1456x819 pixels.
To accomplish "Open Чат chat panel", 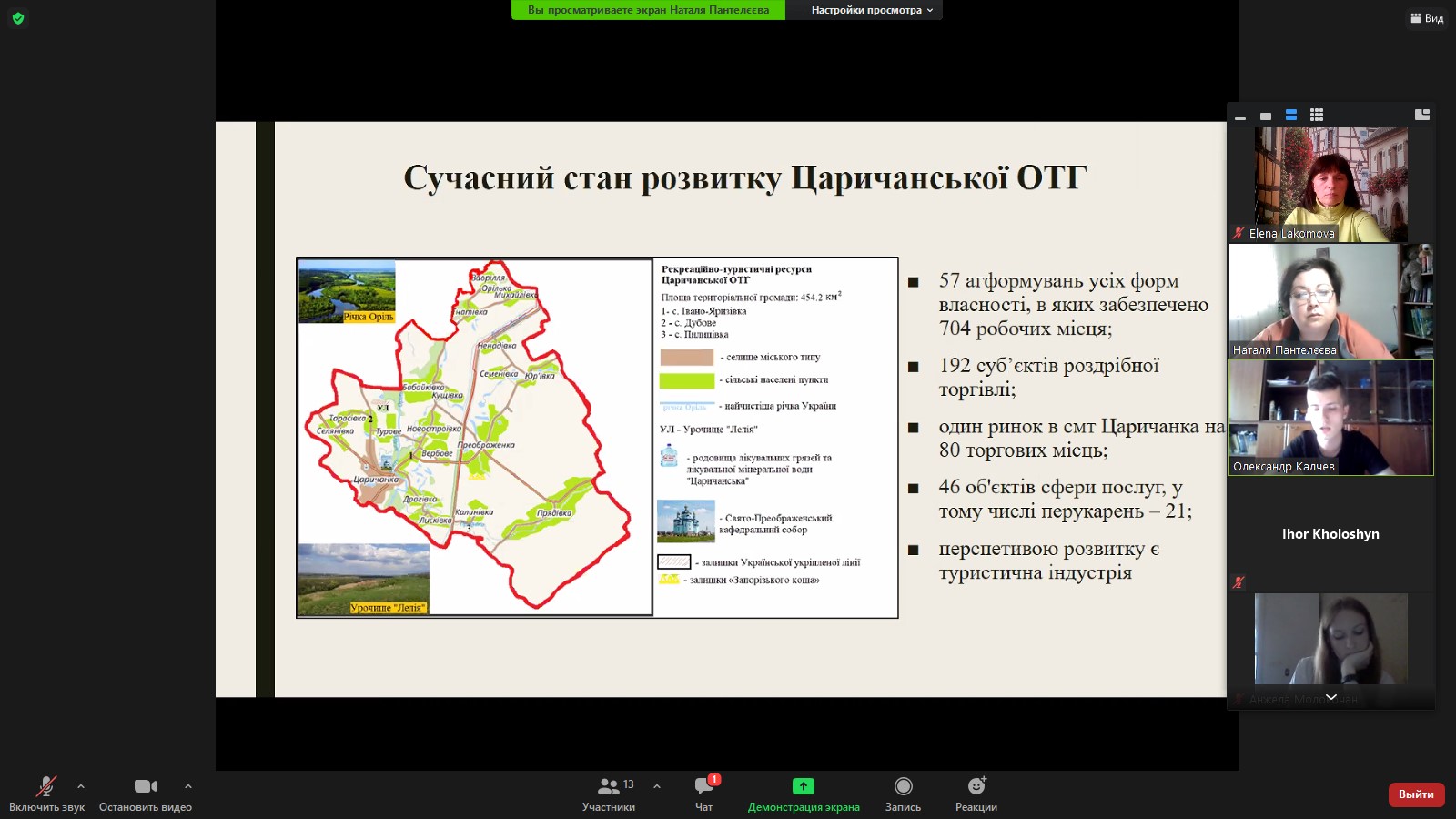I will point(704,794).
